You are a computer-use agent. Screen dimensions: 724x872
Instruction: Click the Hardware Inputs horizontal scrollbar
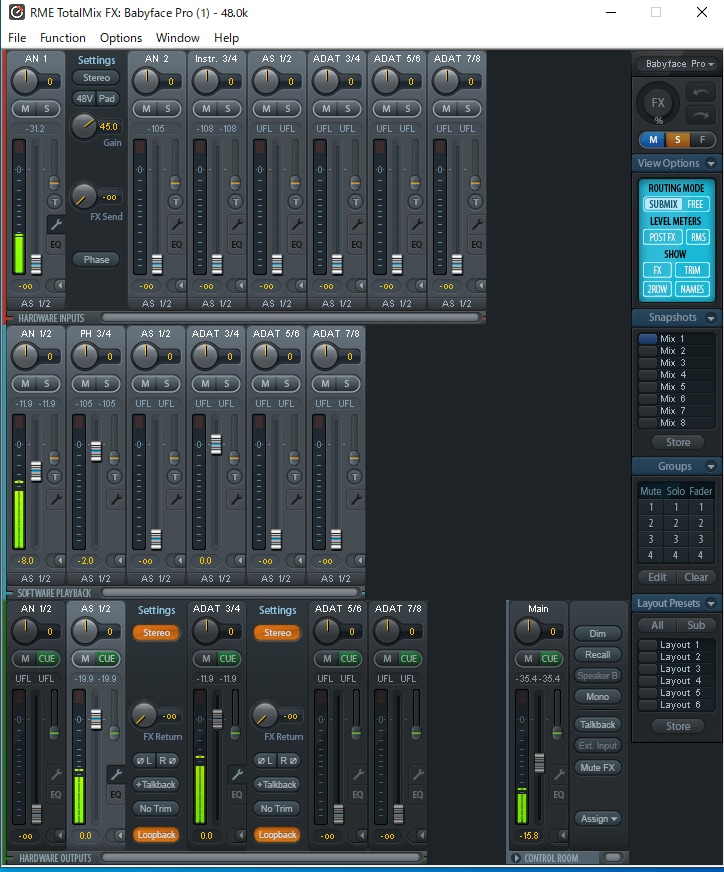click(291, 318)
